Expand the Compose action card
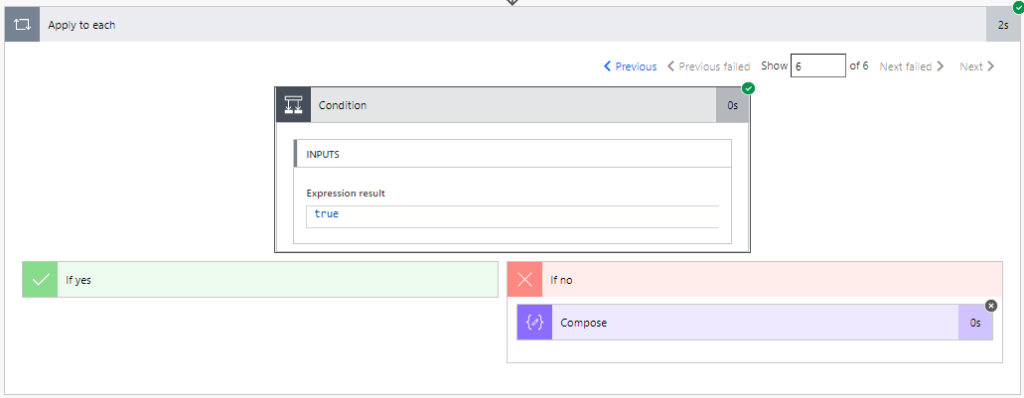 click(x=755, y=322)
